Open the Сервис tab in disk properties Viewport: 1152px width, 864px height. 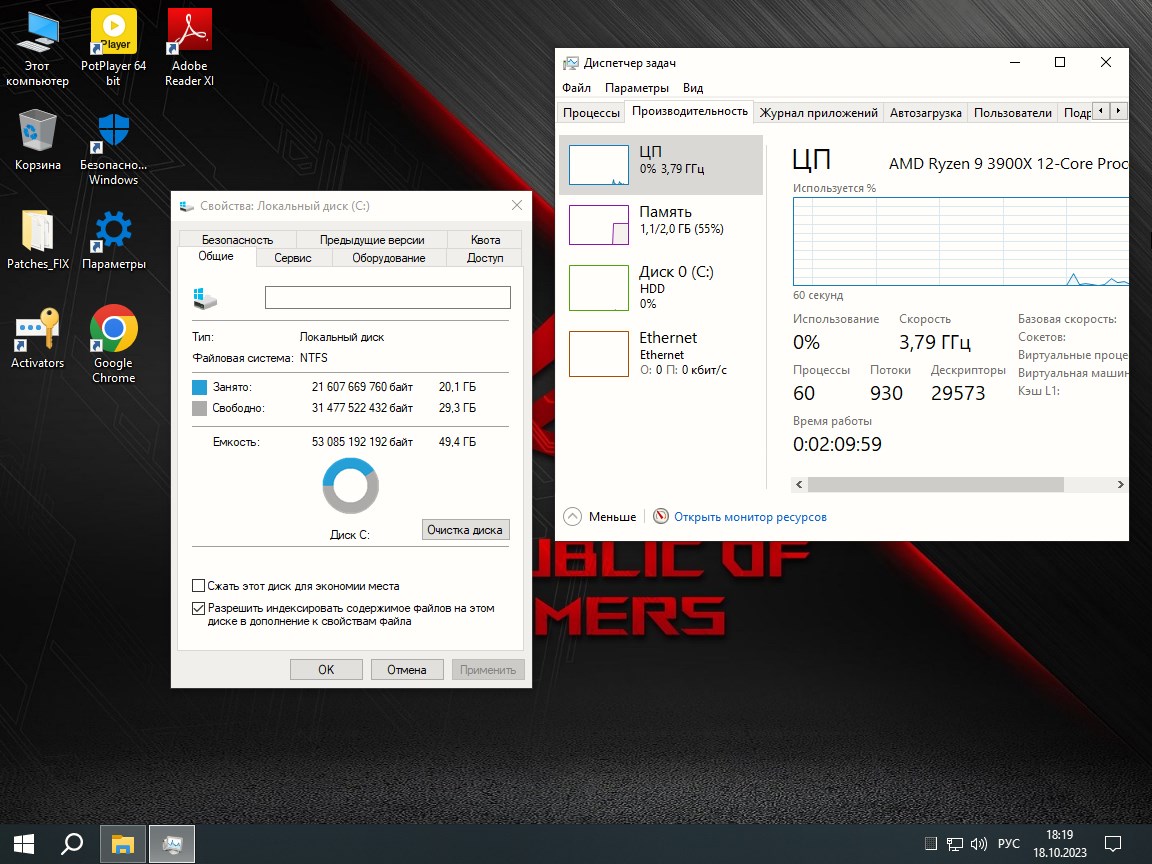[x=292, y=258]
